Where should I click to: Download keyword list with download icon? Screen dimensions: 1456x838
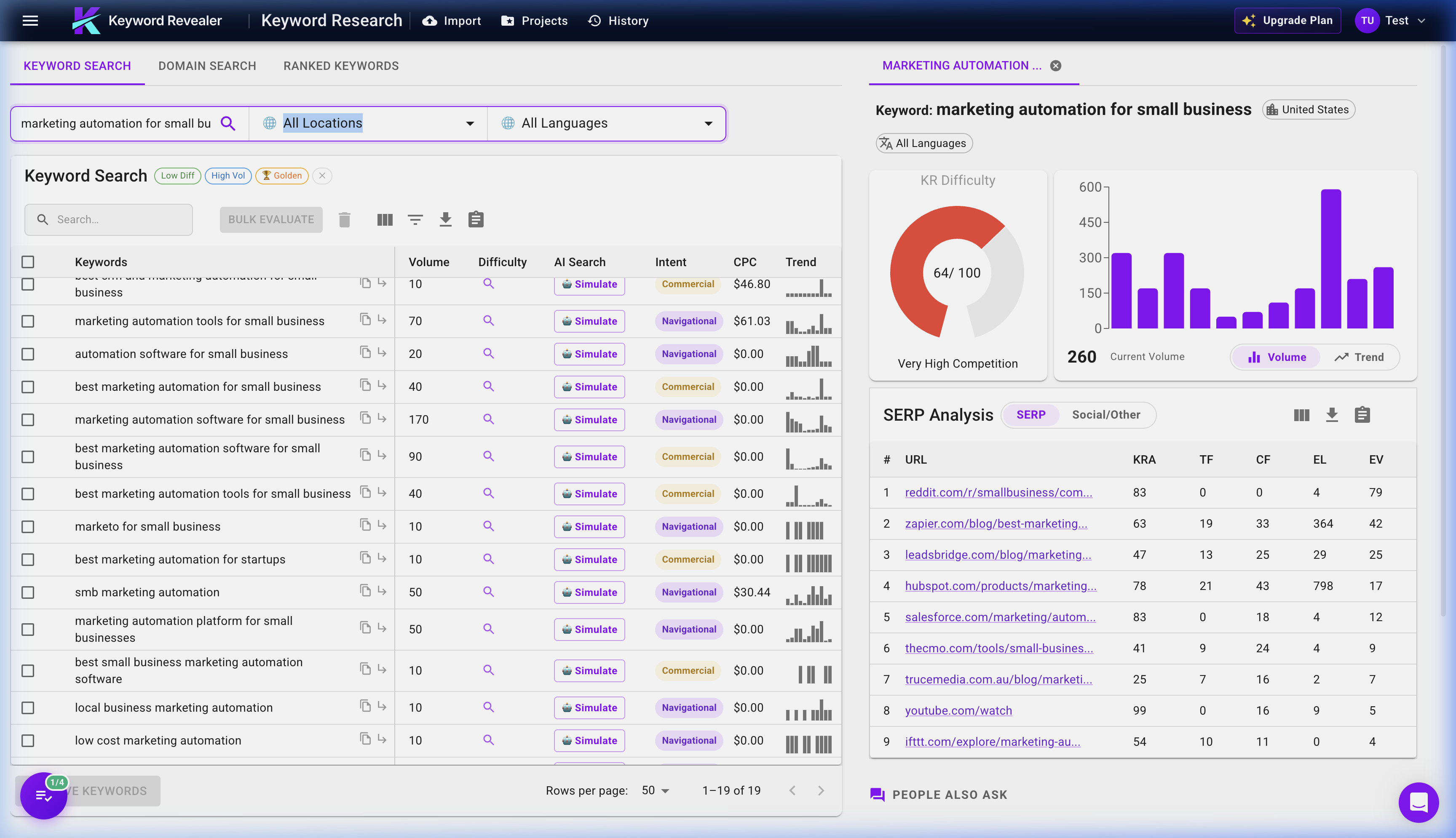[446, 219]
